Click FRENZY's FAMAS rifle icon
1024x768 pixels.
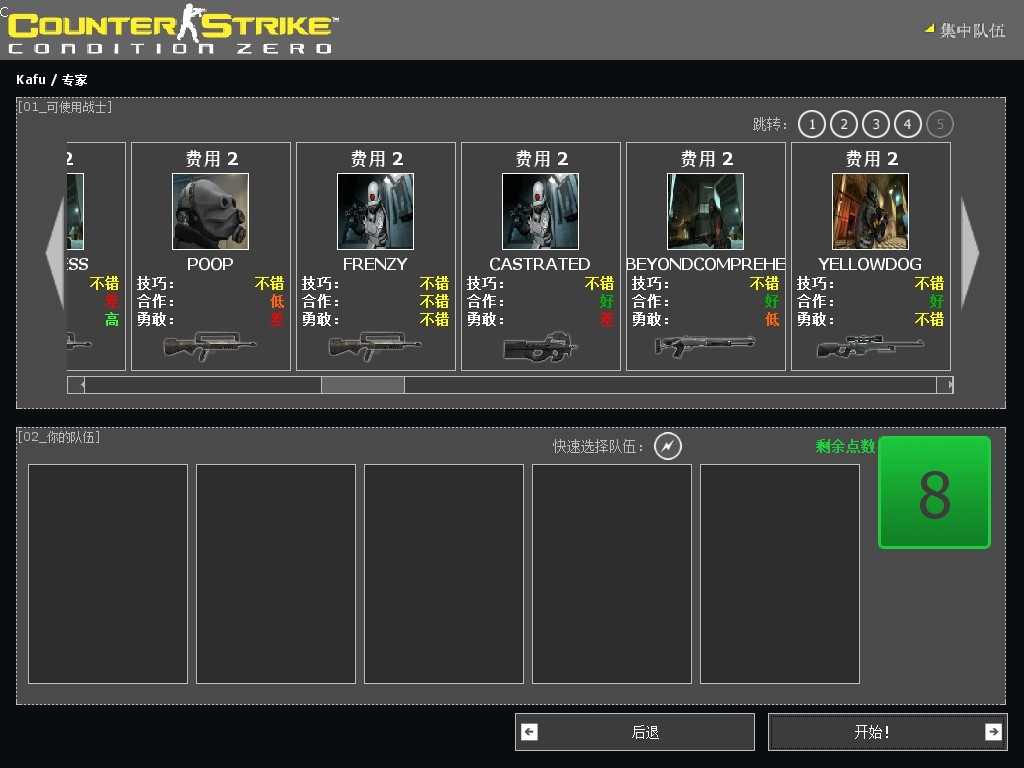(375, 346)
